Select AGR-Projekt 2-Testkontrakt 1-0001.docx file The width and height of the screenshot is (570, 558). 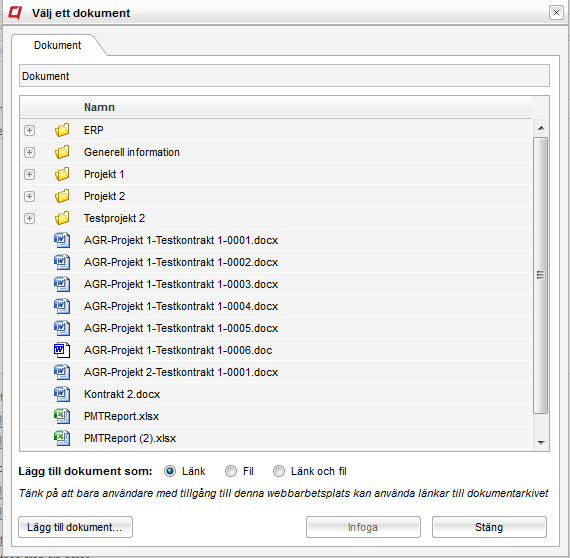pyautogui.click(x=276, y=372)
